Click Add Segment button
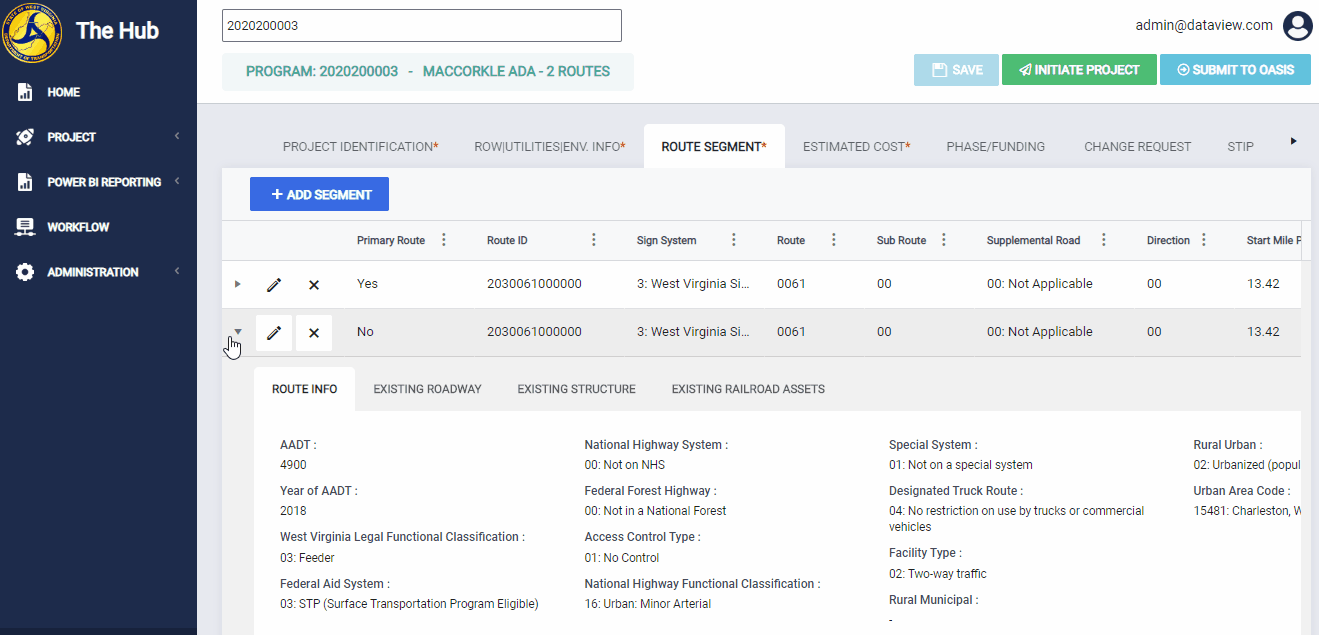The image size is (1319, 635). coord(320,195)
